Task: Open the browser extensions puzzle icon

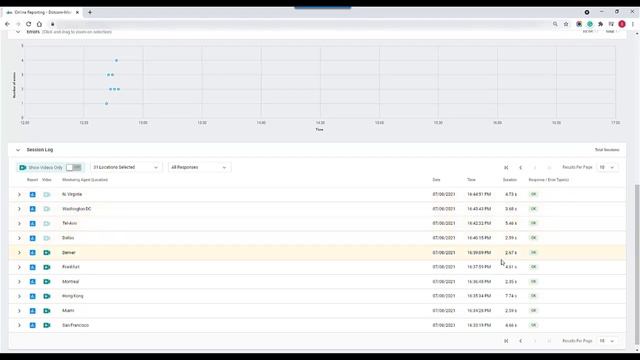Action: coord(600,24)
